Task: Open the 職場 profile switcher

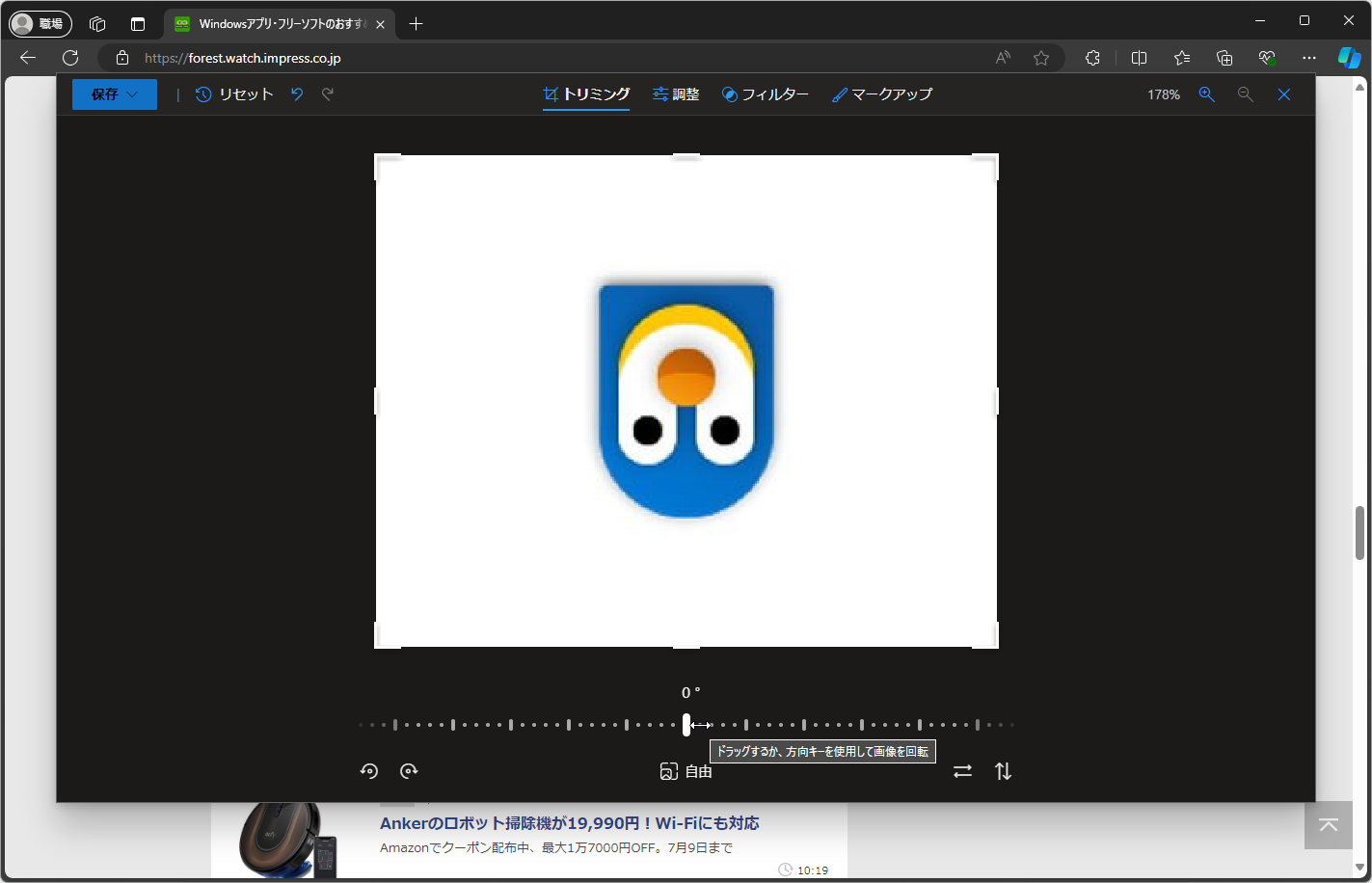Action: click(40, 22)
